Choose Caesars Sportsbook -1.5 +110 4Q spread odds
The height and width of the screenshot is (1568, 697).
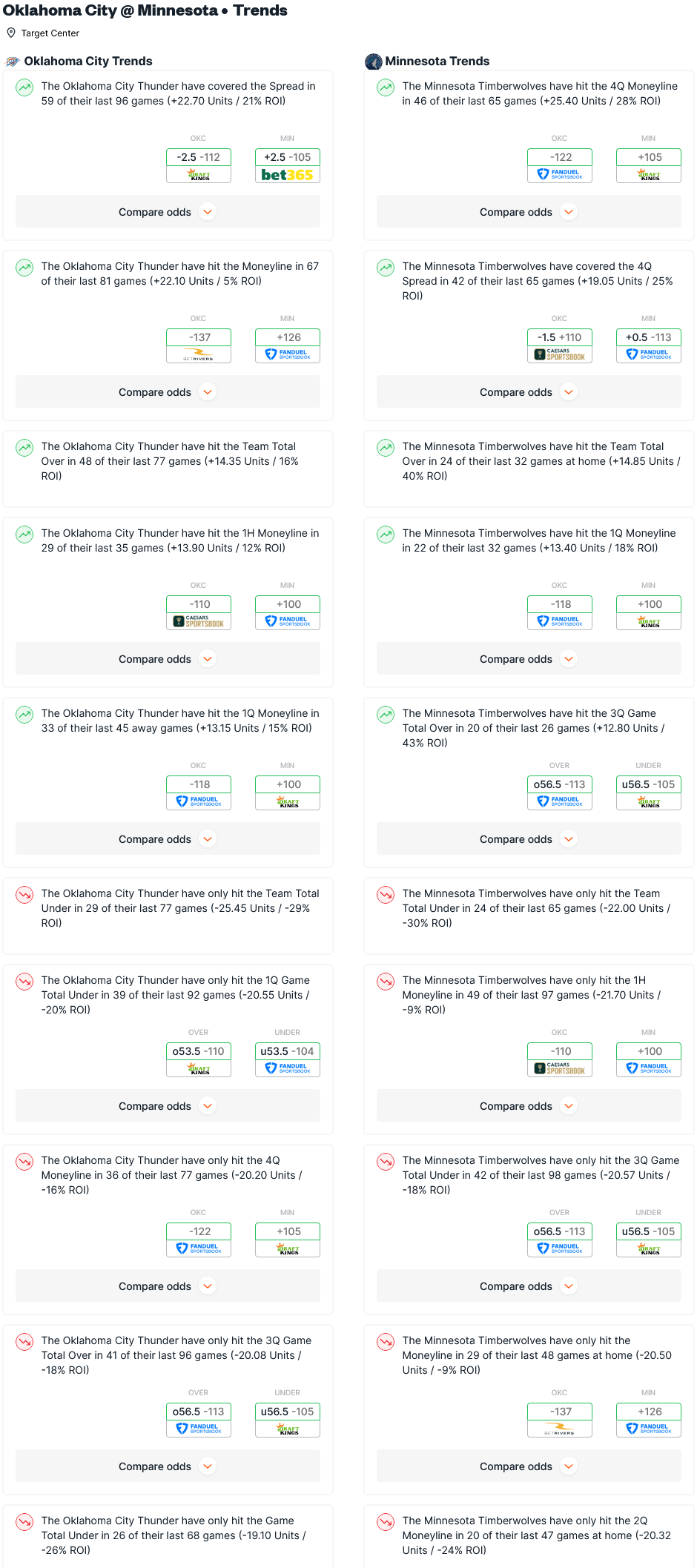[x=560, y=346]
